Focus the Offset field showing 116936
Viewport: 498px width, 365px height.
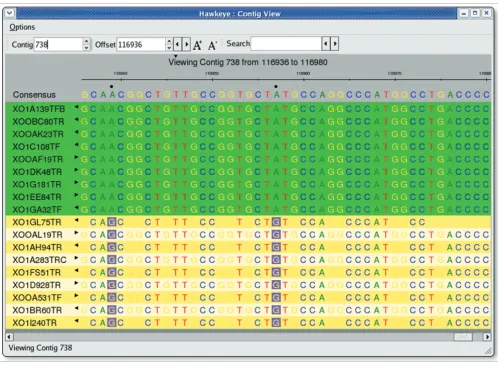[141, 44]
